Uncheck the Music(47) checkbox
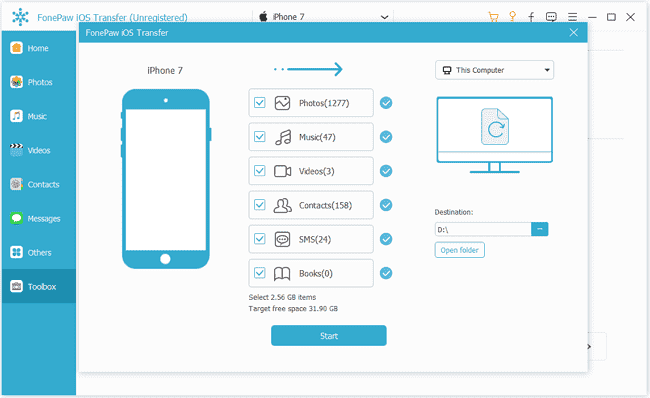 [260, 136]
